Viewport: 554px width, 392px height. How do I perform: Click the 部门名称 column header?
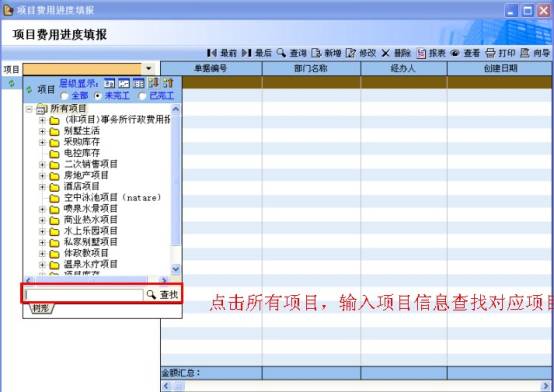(311, 68)
